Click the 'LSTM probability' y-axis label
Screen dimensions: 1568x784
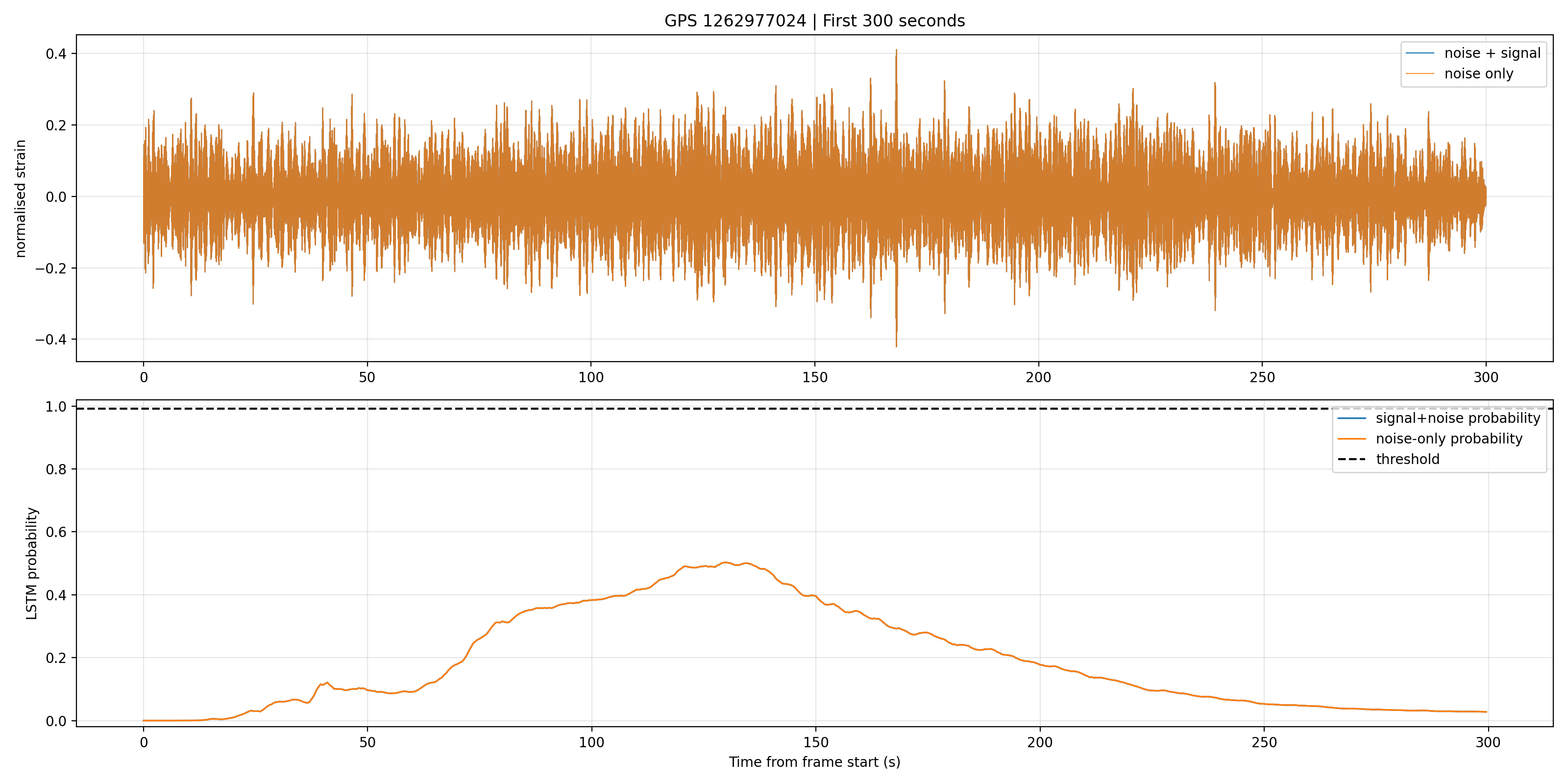tap(32, 563)
